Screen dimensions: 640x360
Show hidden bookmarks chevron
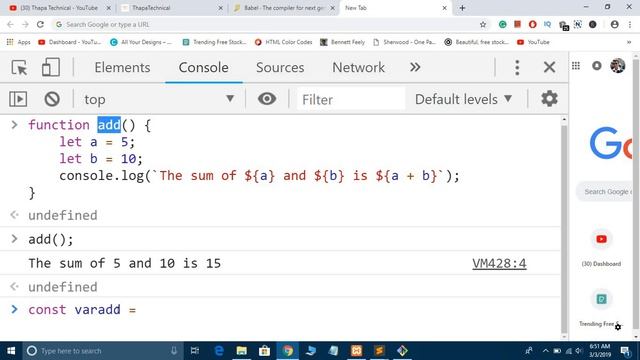[629, 42]
